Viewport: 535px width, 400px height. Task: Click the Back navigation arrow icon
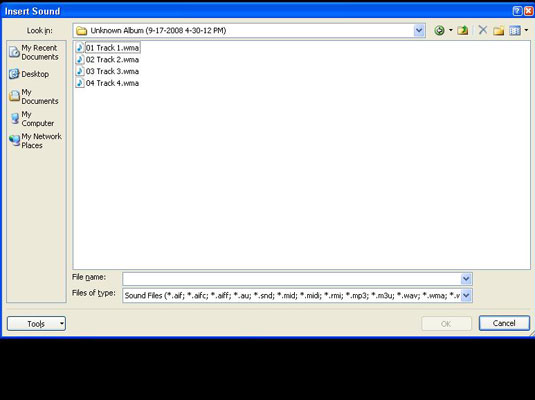pyautogui.click(x=439, y=31)
